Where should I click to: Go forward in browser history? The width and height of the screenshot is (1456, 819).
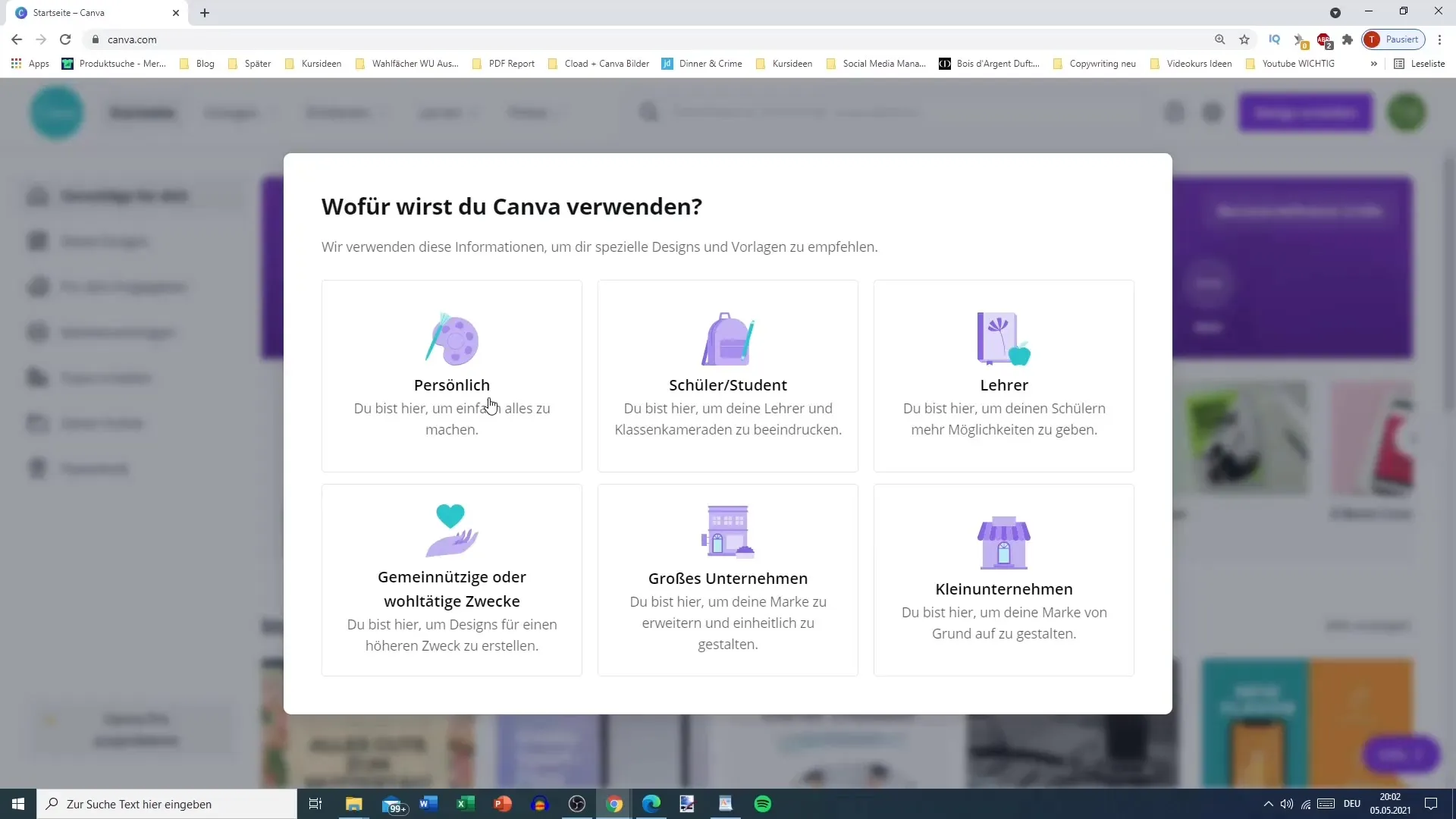point(41,39)
